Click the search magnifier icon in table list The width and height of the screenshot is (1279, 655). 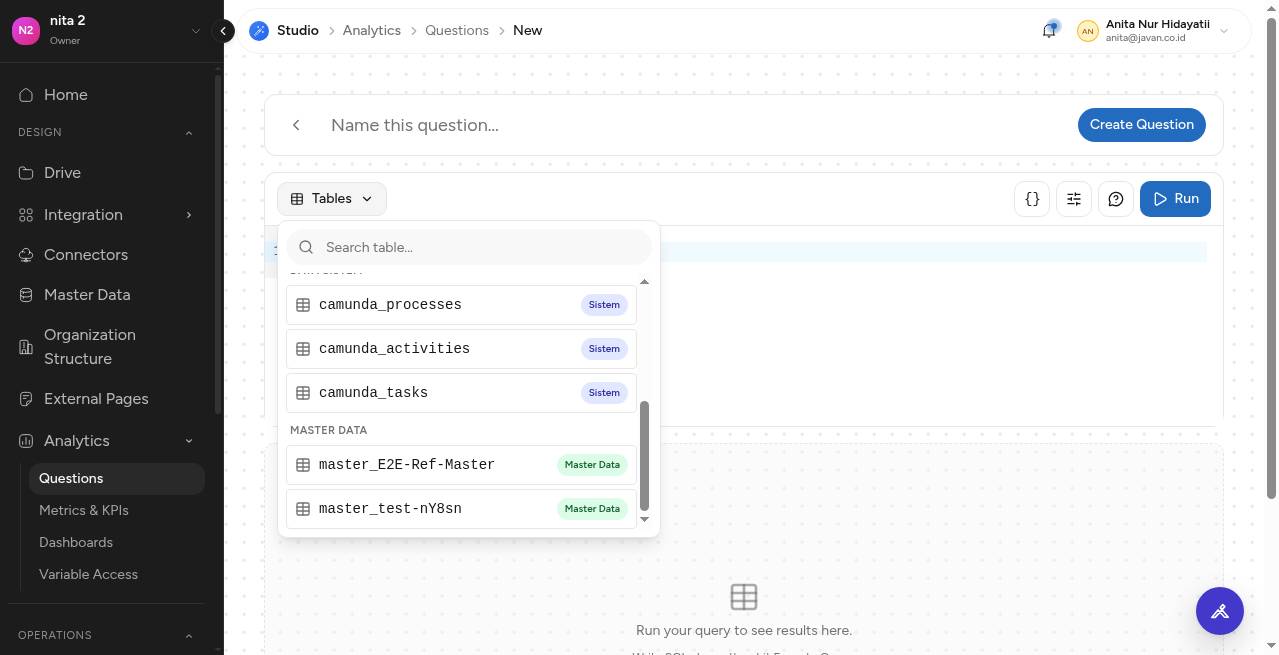pyautogui.click(x=307, y=247)
